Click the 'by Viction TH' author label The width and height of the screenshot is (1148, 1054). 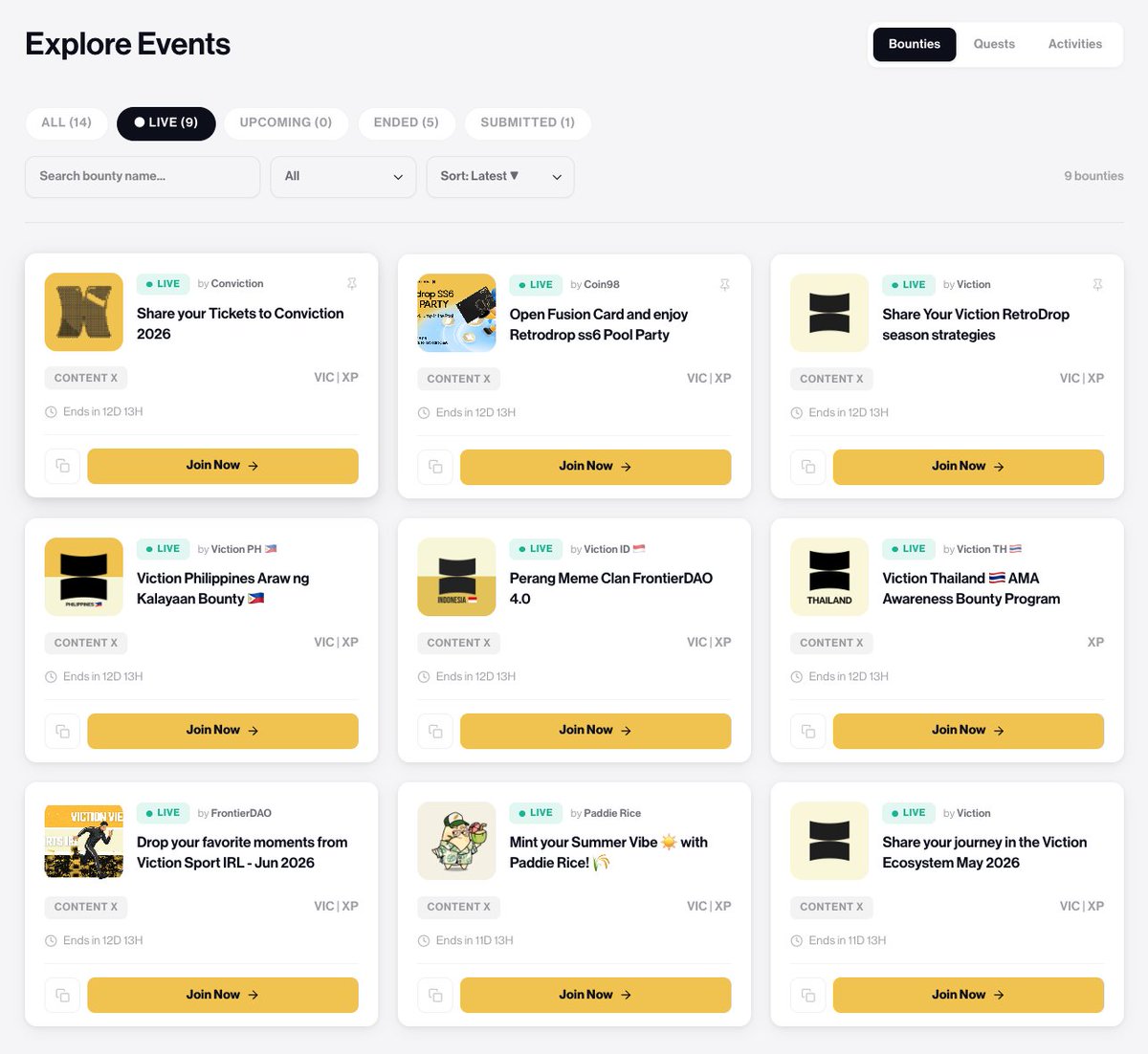point(982,549)
